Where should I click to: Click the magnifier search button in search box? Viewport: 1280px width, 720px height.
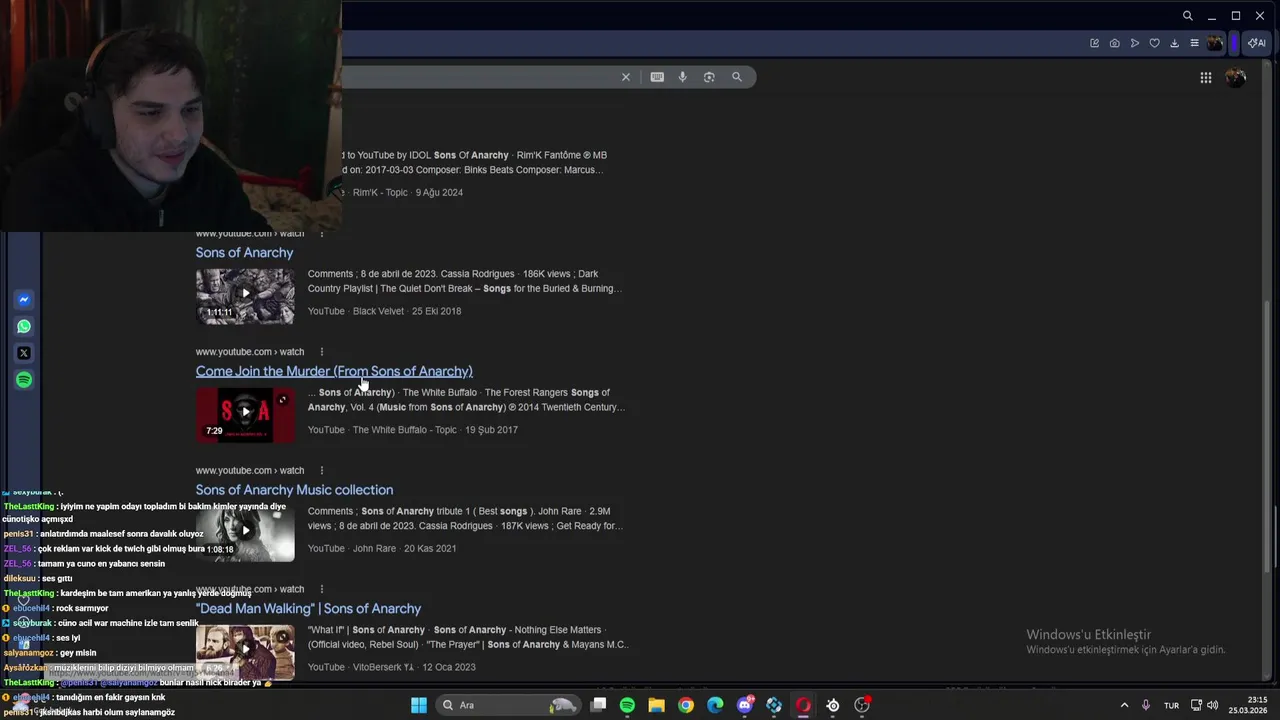pyautogui.click(x=737, y=77)
